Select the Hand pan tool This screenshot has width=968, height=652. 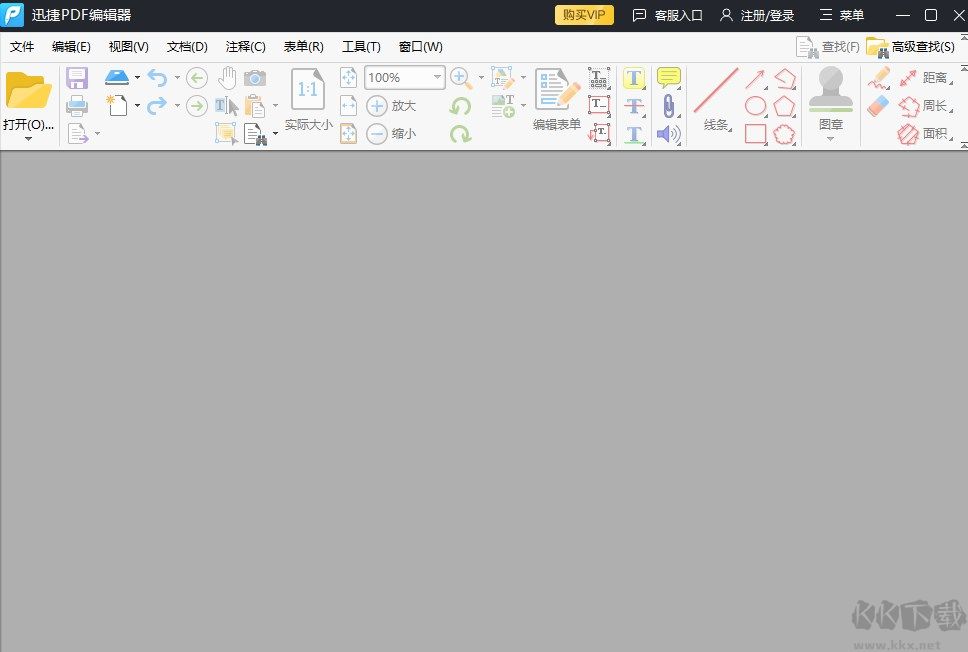click(227, 77)
